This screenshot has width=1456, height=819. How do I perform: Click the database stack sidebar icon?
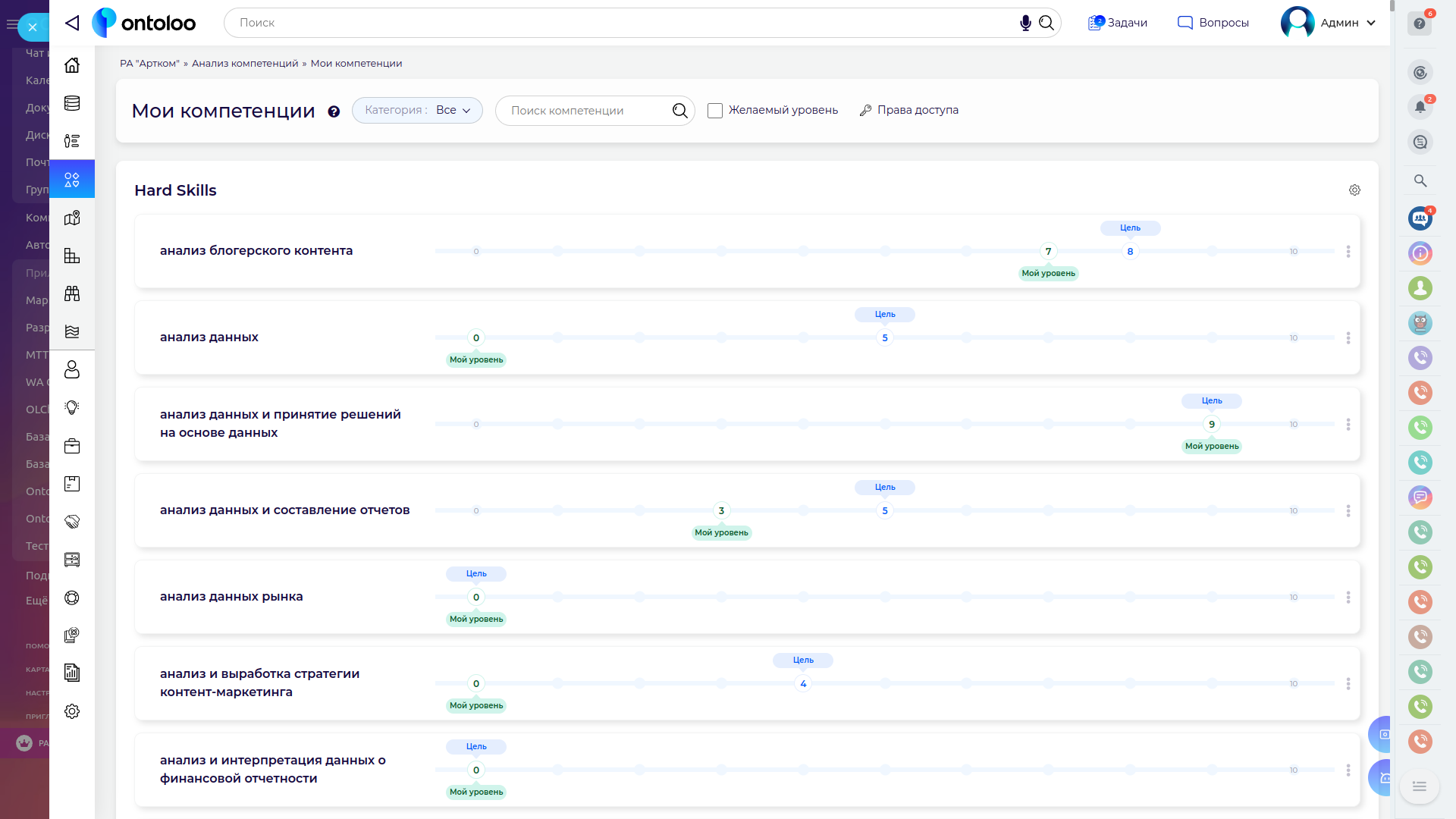click(x=72, y=103)
